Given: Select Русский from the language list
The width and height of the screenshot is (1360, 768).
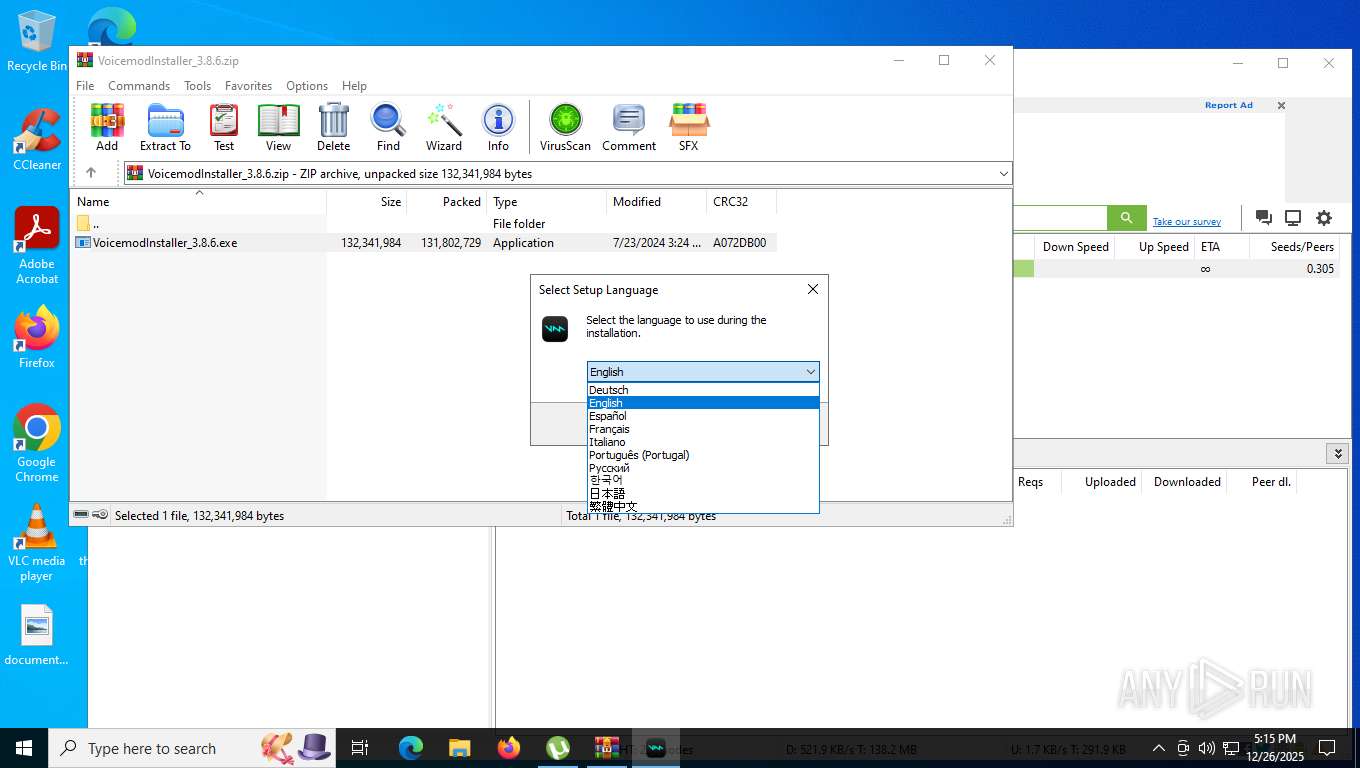Looking at the screenshot, I should pos(703,468).
